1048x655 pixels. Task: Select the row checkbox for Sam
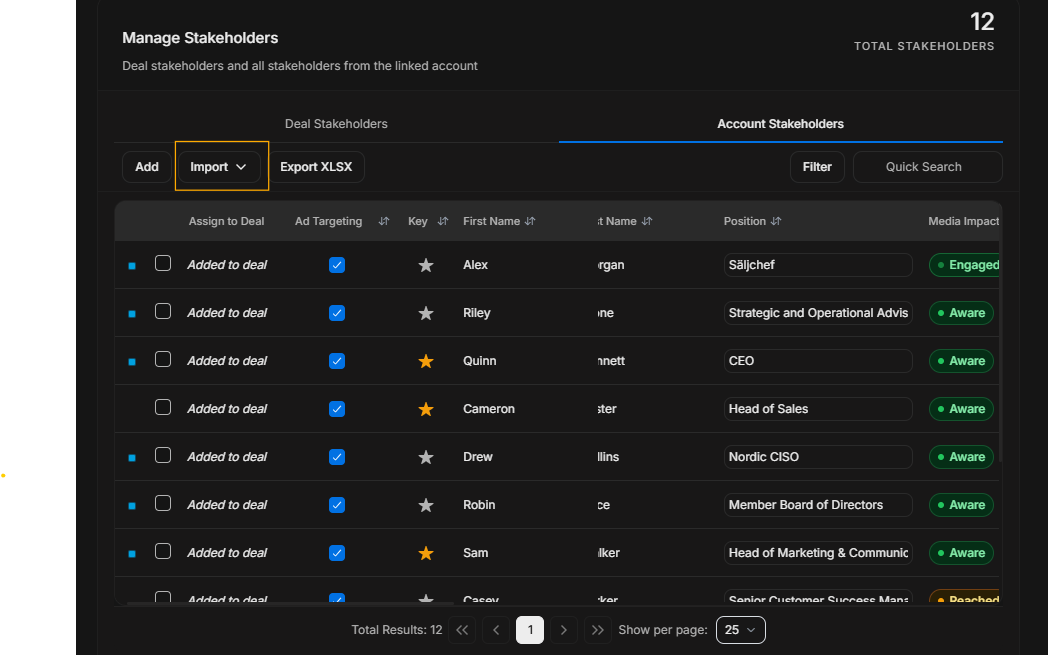click(163, 551)
